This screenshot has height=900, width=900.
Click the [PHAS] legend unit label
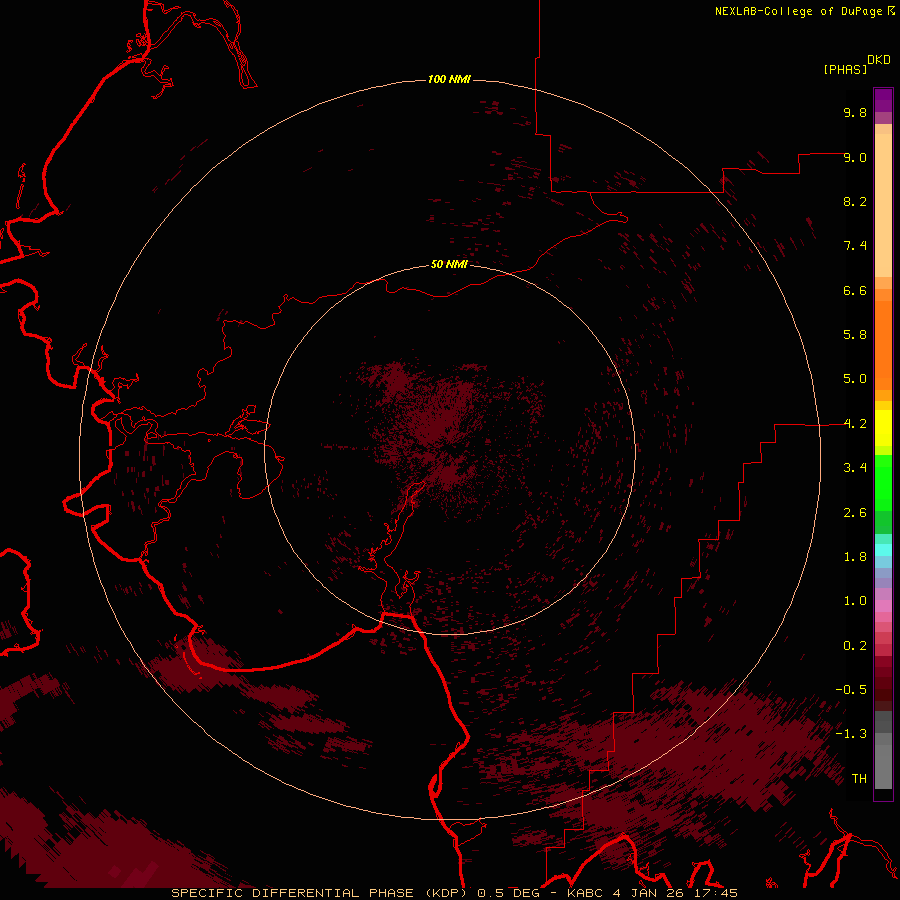click(x=845, y=69)
